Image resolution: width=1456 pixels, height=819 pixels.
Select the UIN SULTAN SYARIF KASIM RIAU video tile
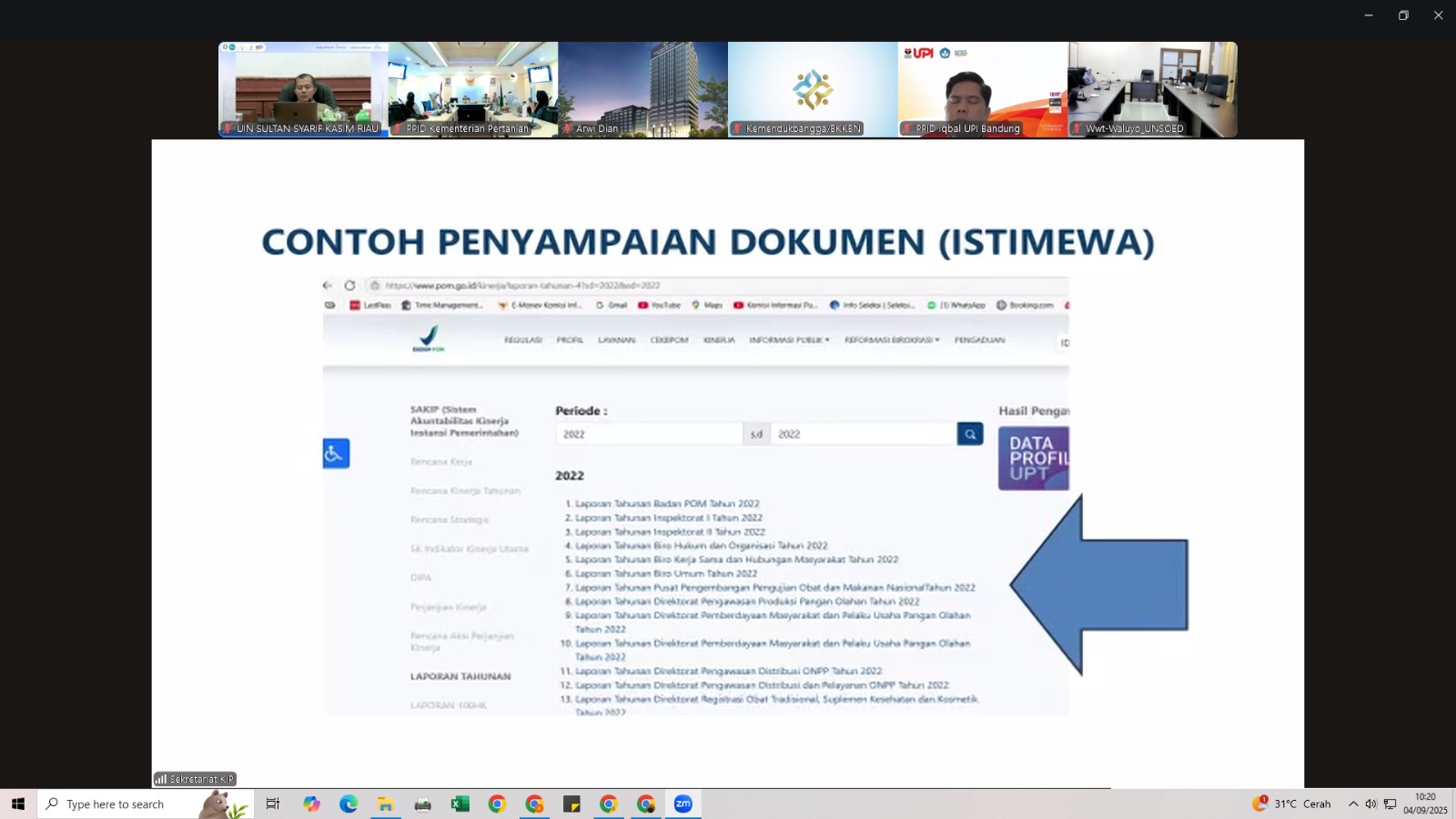point(303,89)
